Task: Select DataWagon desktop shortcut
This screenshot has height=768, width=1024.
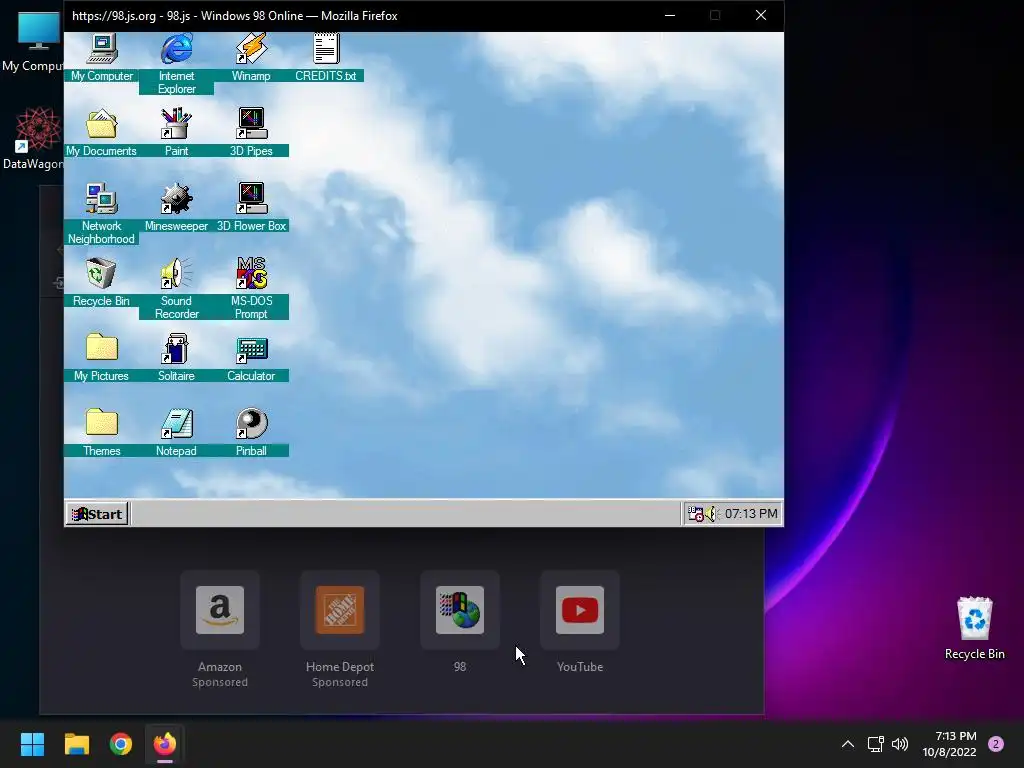Action: click(x=33, y=138)
